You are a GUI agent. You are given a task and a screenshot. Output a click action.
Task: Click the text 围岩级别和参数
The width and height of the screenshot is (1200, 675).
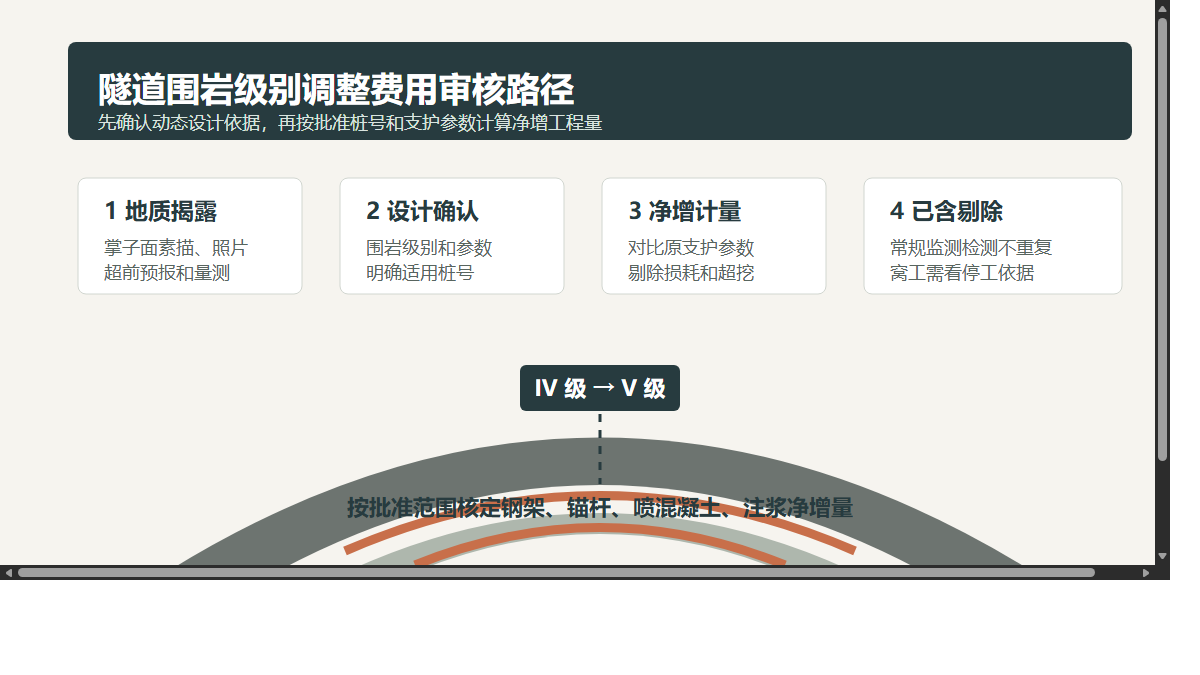429,248
